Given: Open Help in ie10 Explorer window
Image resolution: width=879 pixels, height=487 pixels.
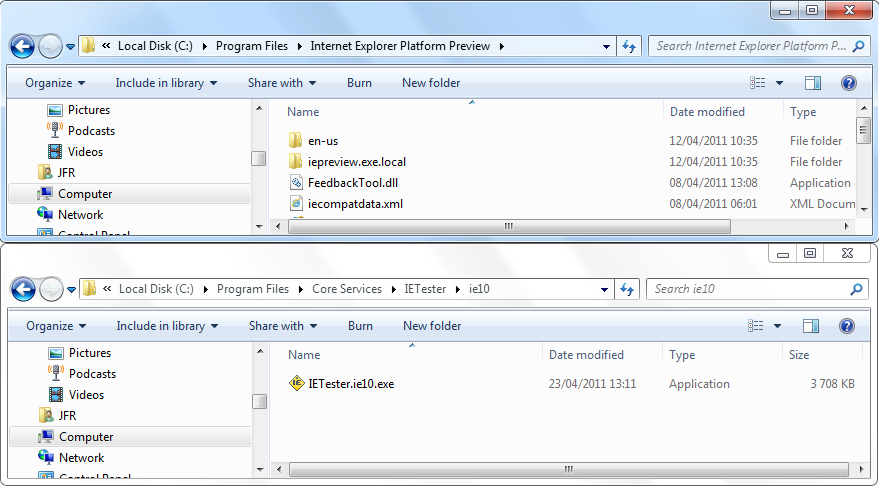Looking at the screenshot, I should [846, 326].
